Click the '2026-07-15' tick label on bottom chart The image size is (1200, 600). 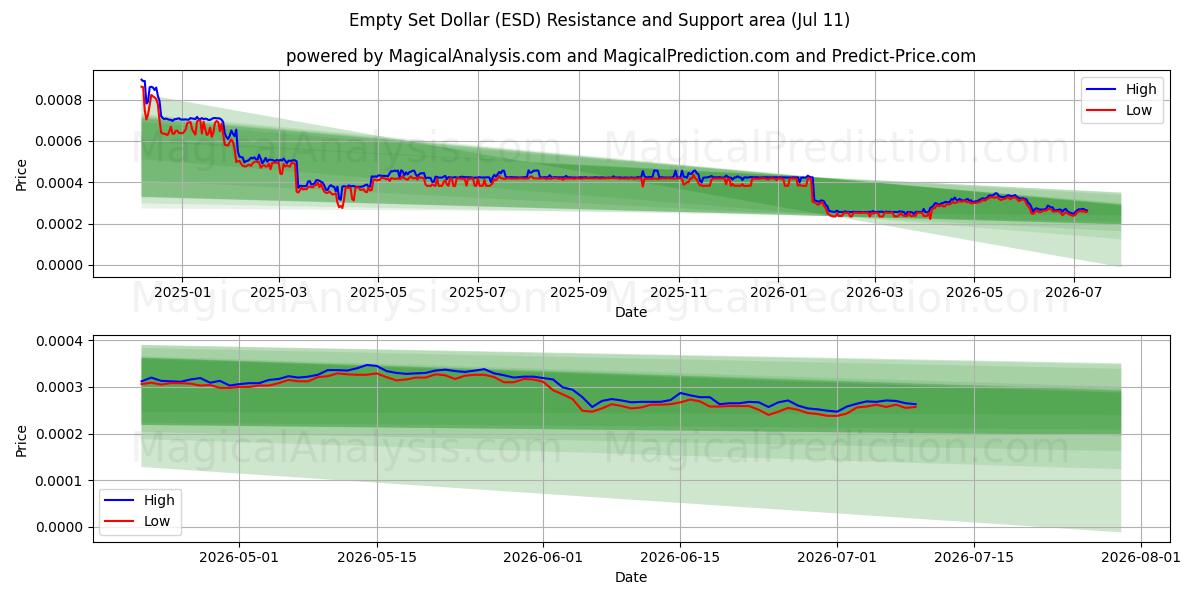click(974, 558)
